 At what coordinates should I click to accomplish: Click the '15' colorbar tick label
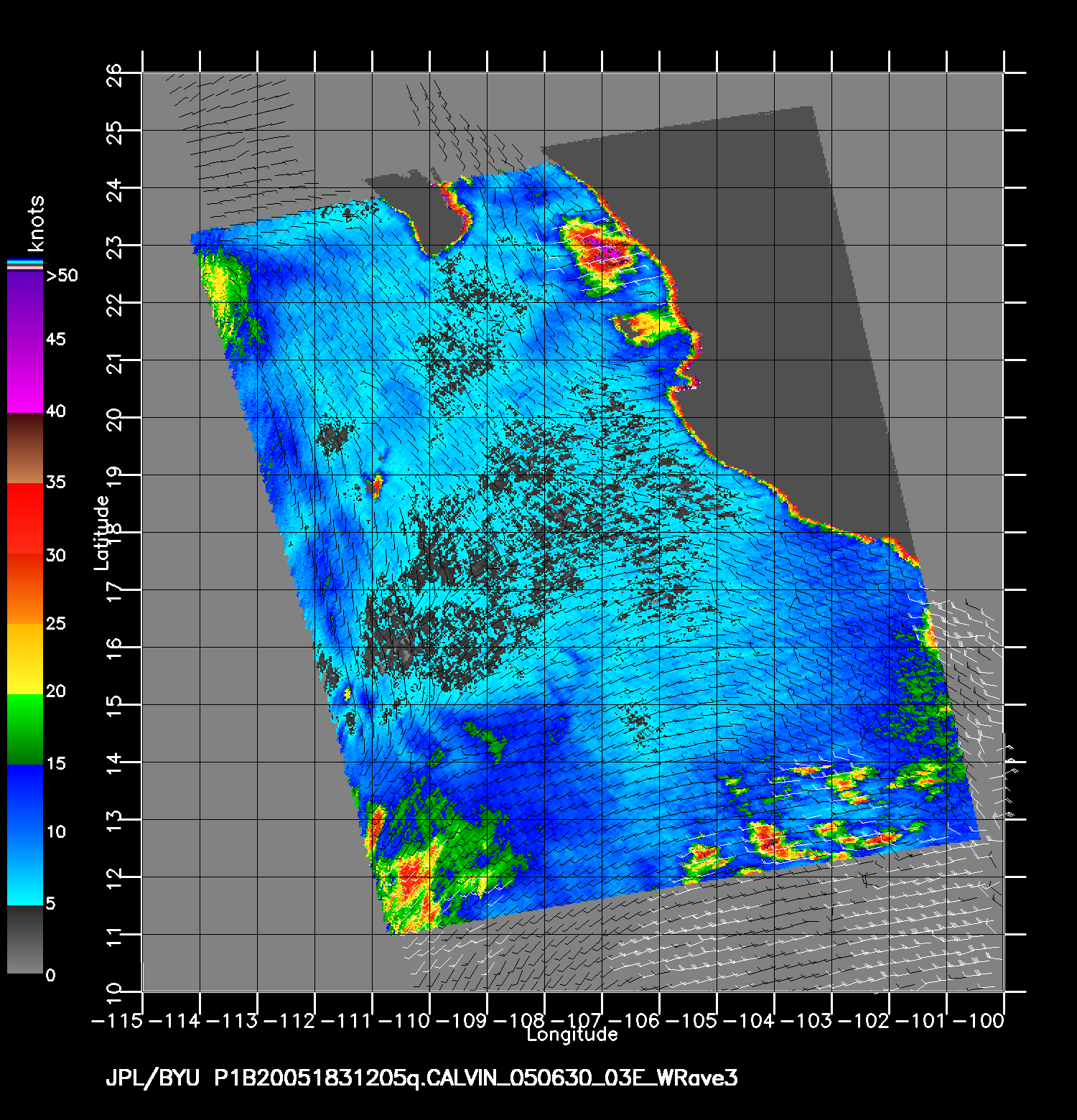click(56, 763)
